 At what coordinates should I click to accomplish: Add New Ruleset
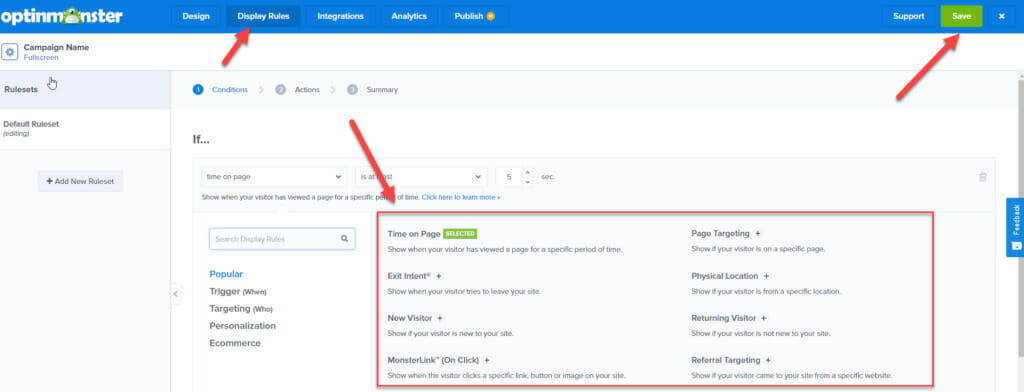point(80,181)
